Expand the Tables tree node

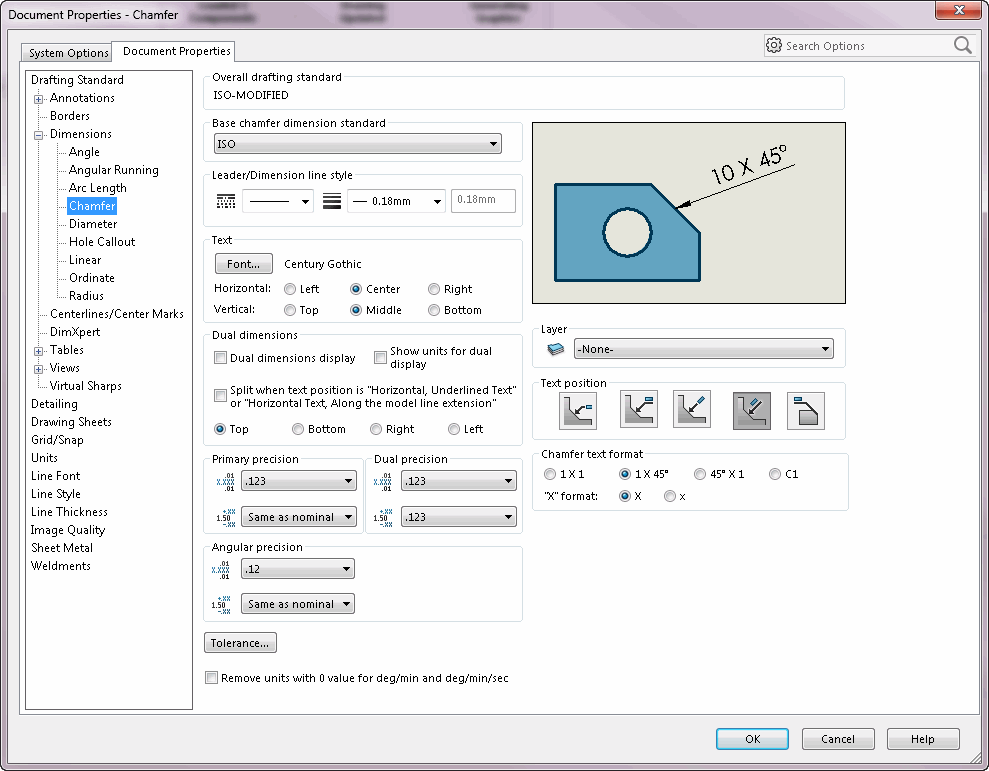coord(38,351)
